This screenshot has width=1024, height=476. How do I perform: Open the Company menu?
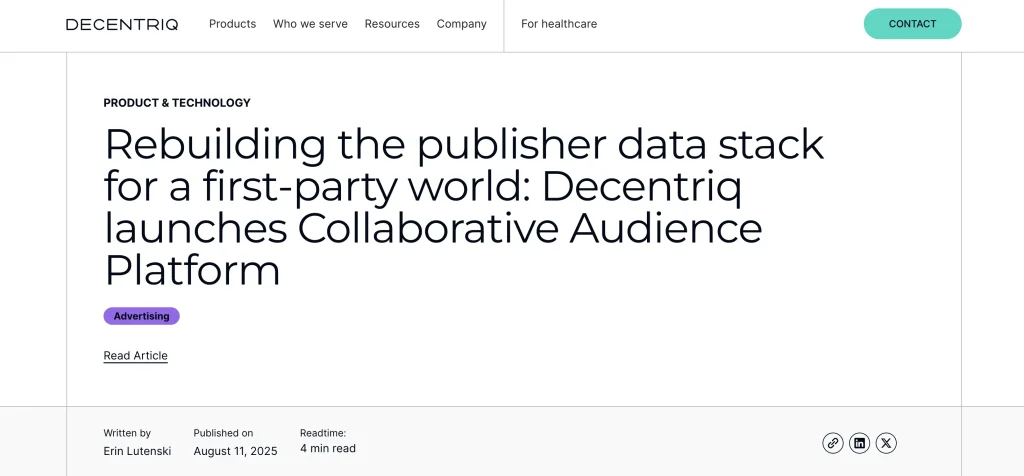click(462, 24)
